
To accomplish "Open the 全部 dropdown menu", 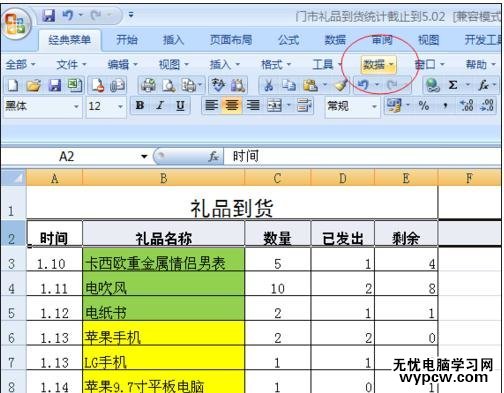I will pos(20,64).
